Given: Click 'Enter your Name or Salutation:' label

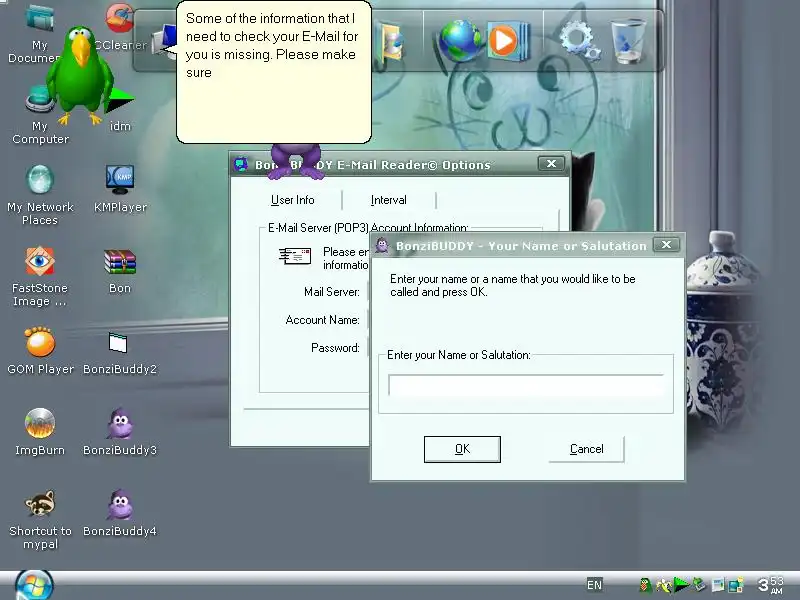Looking at the screenshot, I should [x=459, y=355].
